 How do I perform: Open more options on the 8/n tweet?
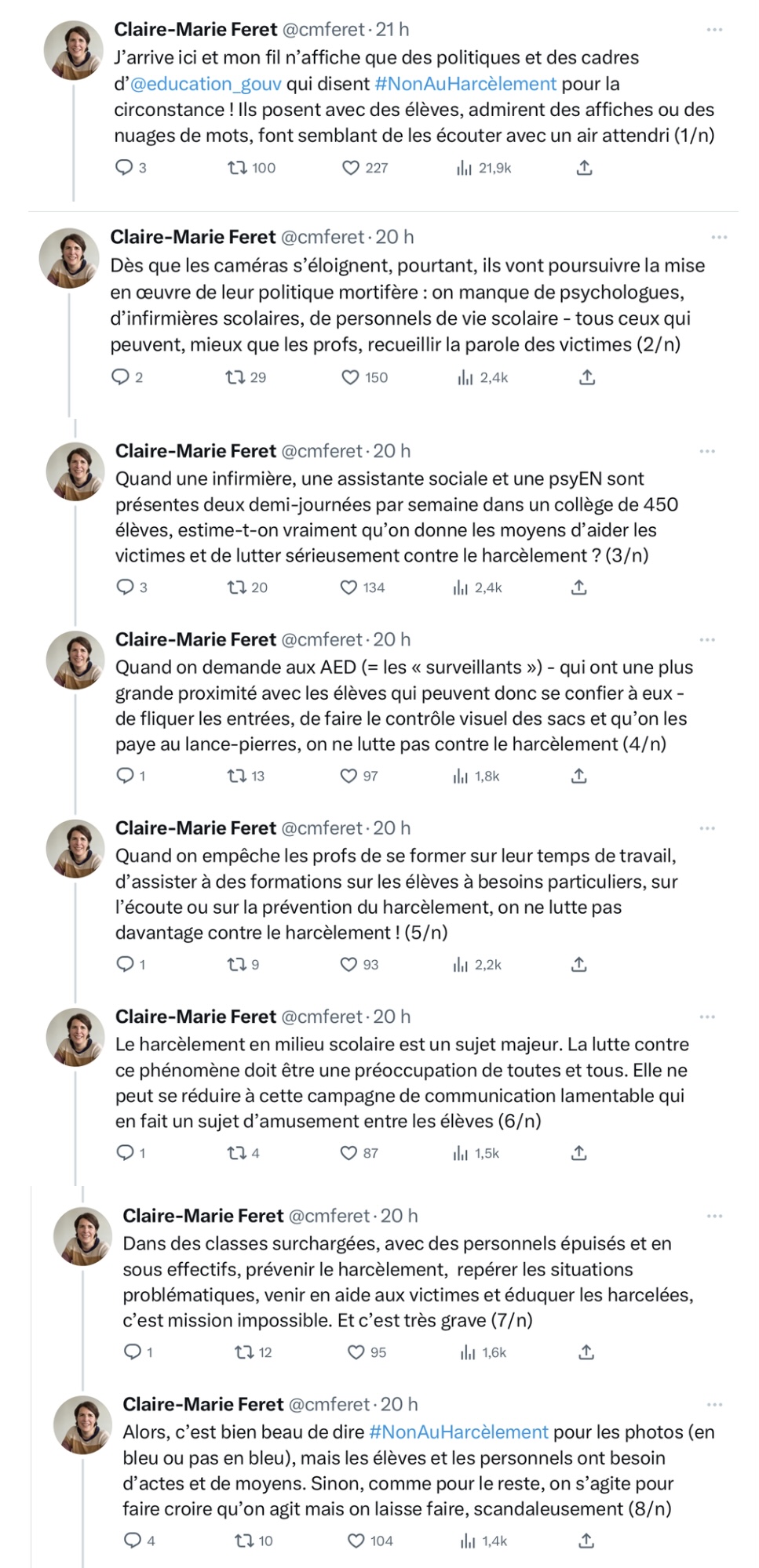pyautogui.click(x=714, y=1404)
